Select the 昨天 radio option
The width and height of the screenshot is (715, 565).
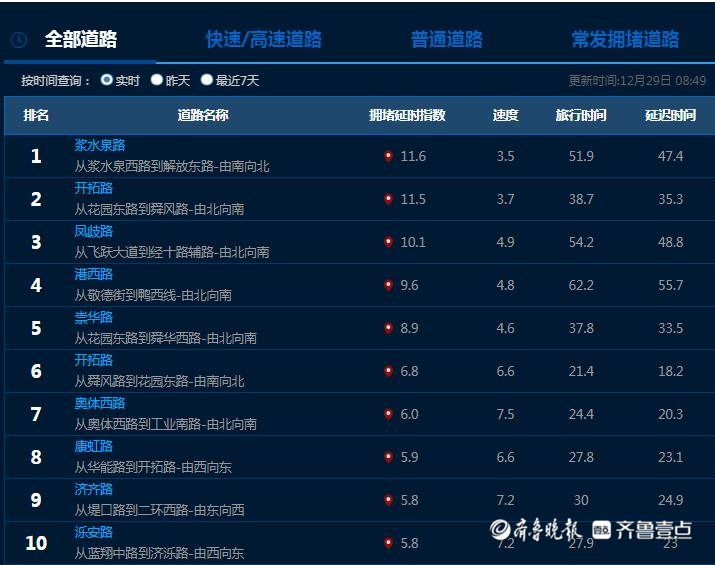tap(157, 80)
